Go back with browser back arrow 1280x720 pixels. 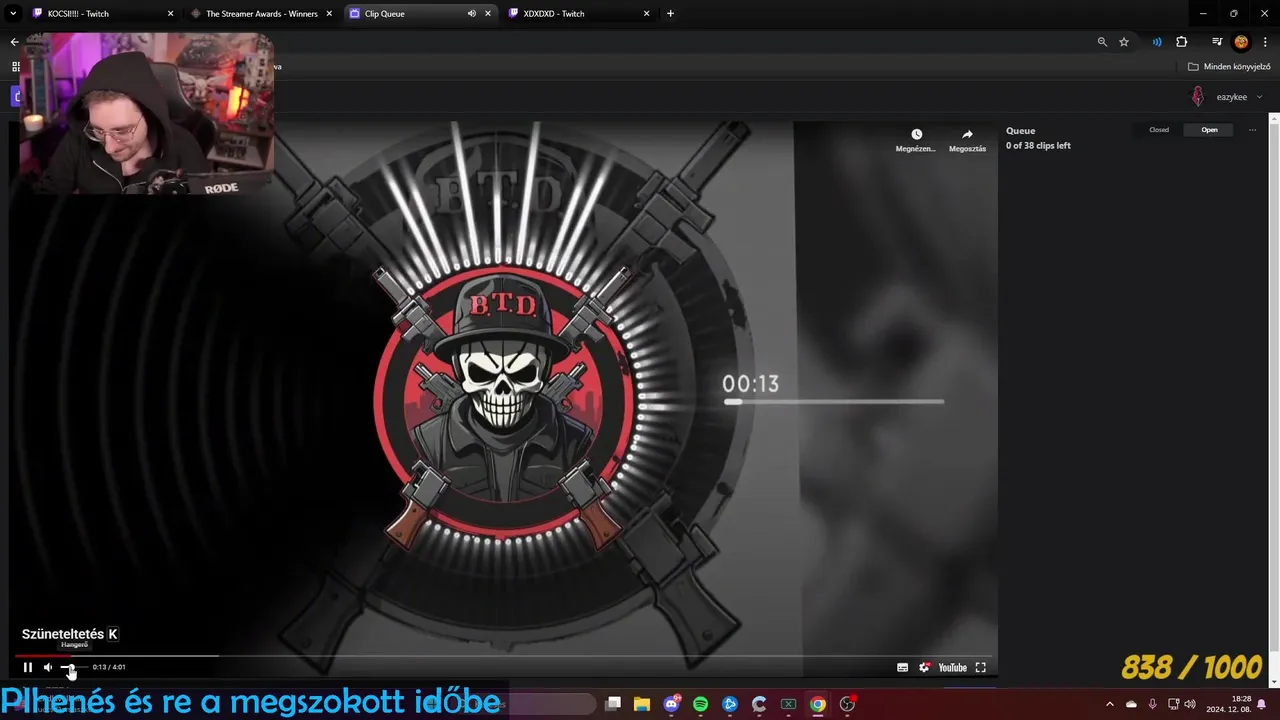click(x=14, y=42)
